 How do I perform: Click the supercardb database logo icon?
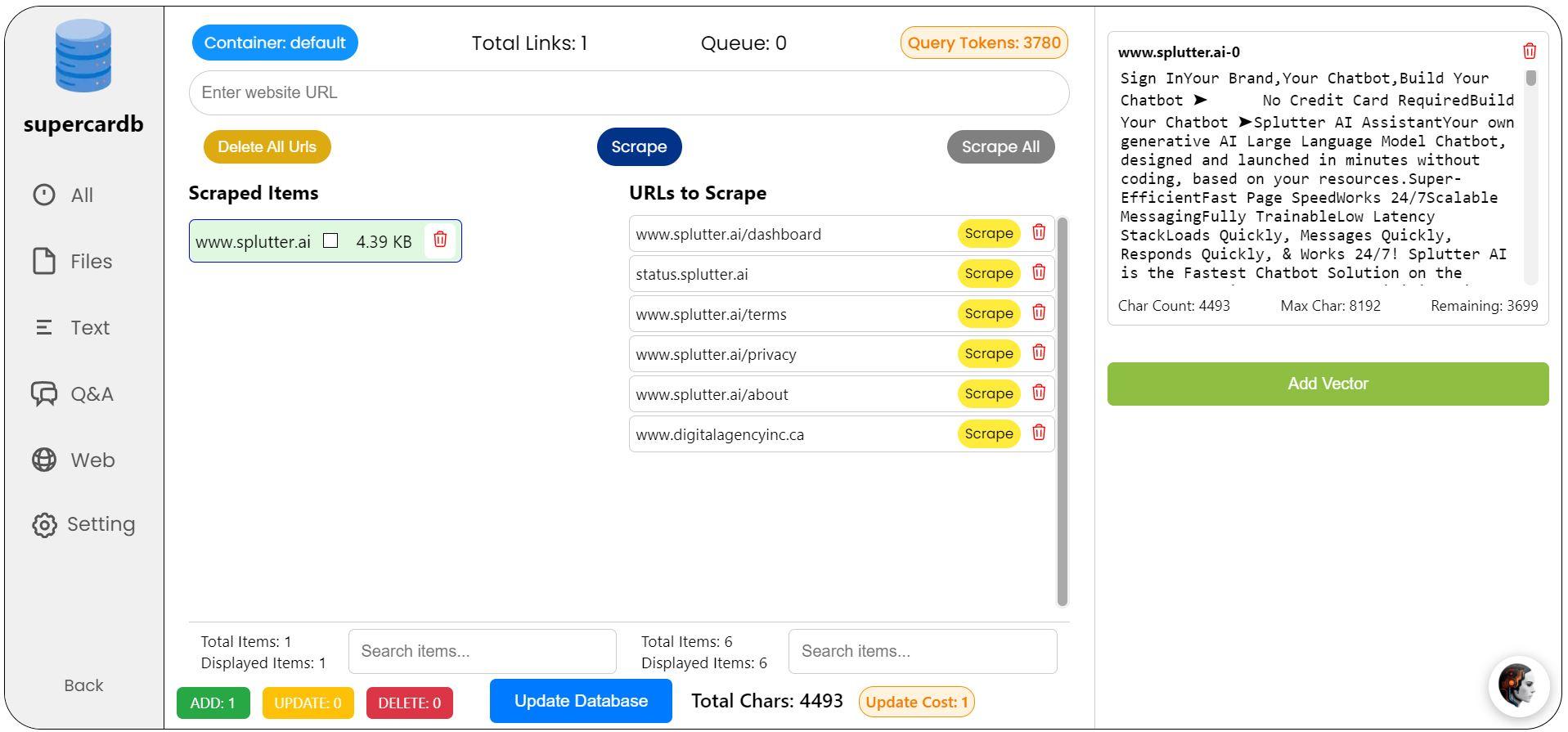point(83,56)
